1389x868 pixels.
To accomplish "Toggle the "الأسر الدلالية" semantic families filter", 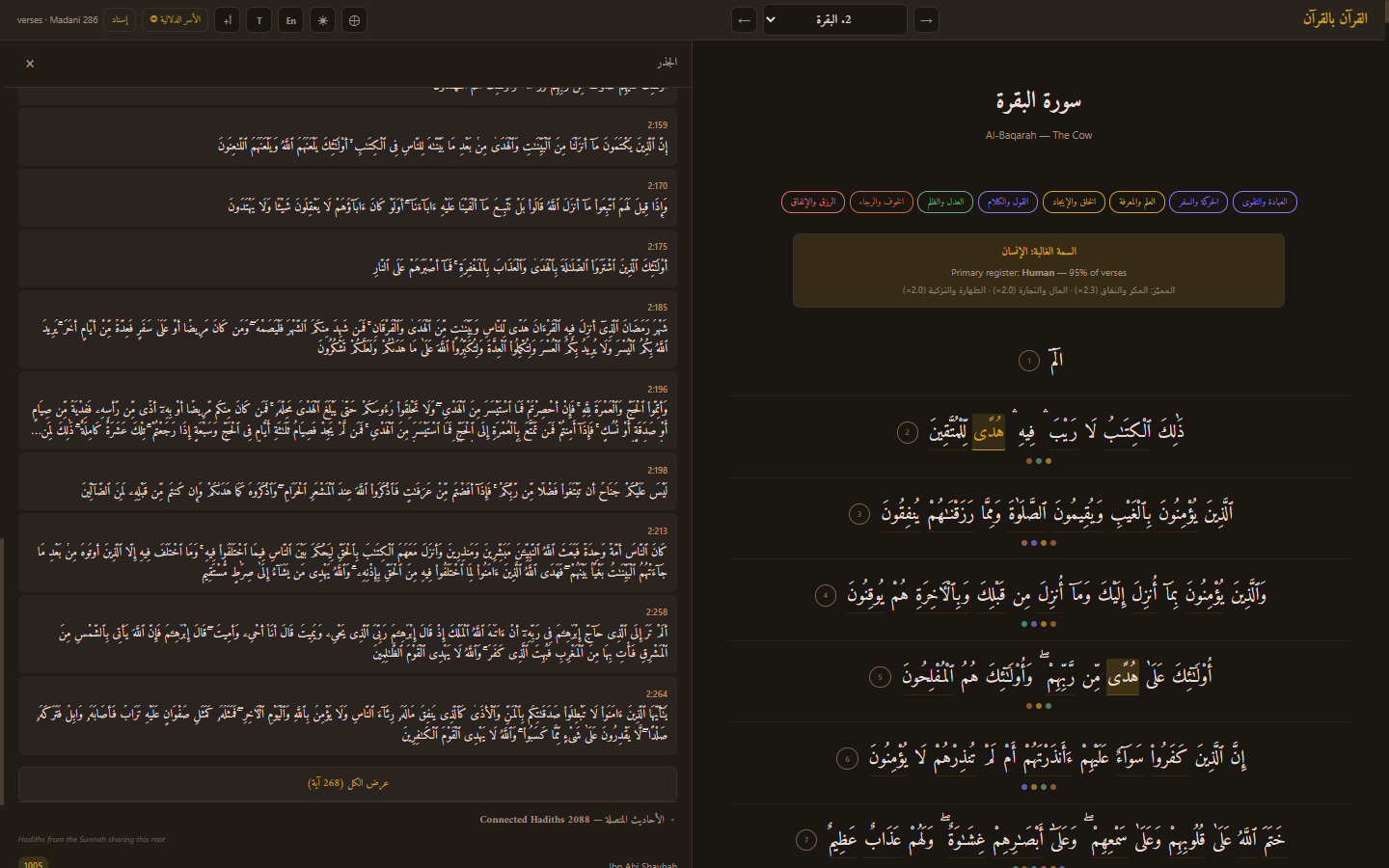I will pyautogui.click(x=175, y=19).
